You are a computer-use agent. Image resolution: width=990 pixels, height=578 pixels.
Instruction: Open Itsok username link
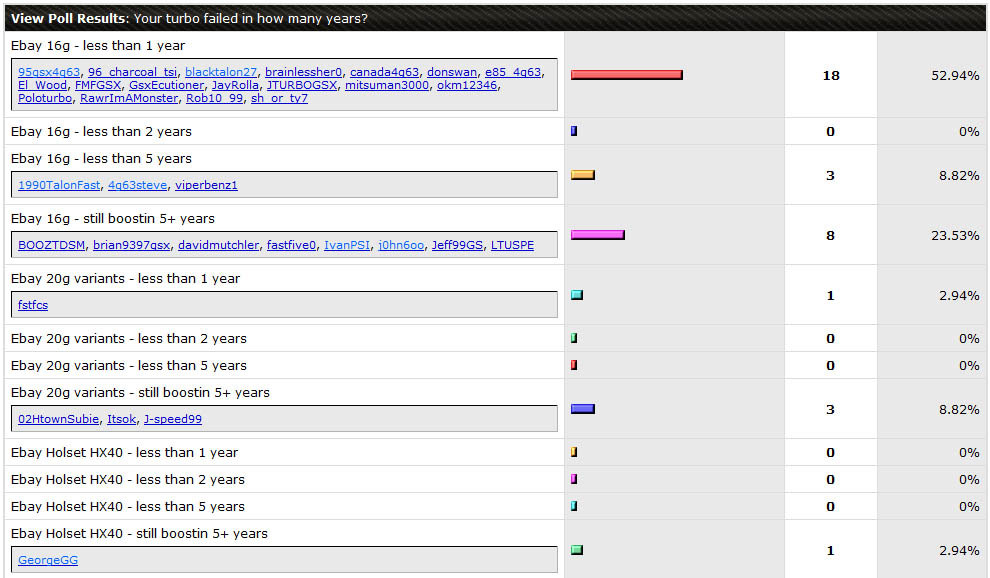pyautogui.click(x=121, y=419)
